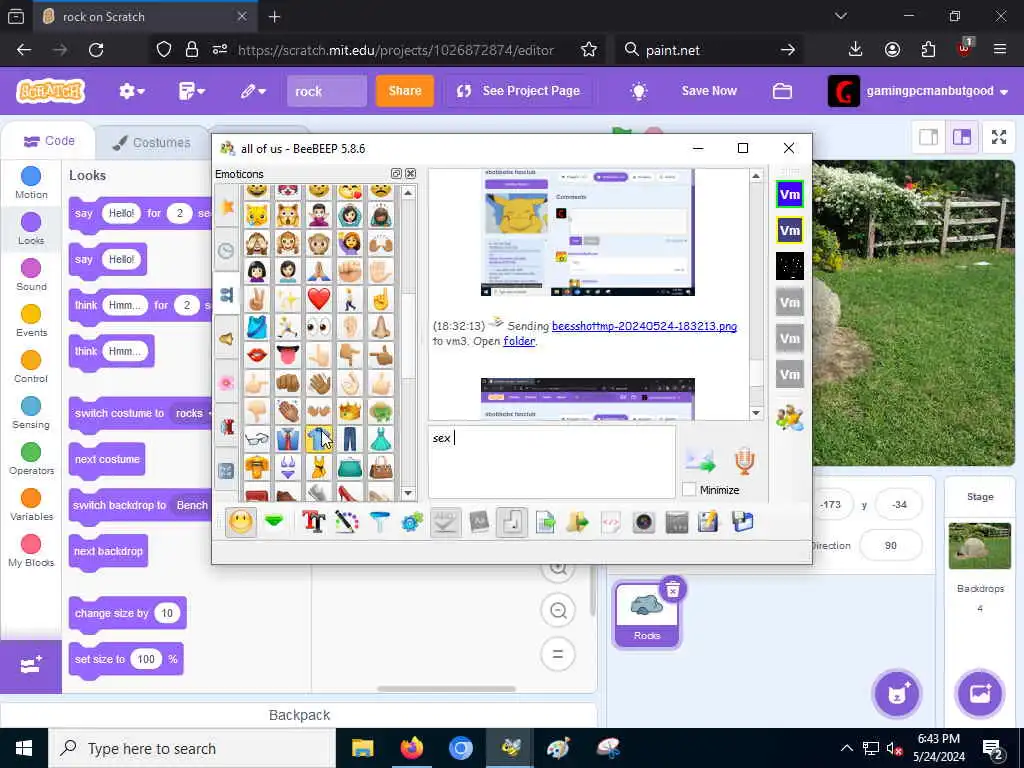Screen dimensions: 1024x768
Task: Select the Variables block category
Action: [x=31, y=505]
